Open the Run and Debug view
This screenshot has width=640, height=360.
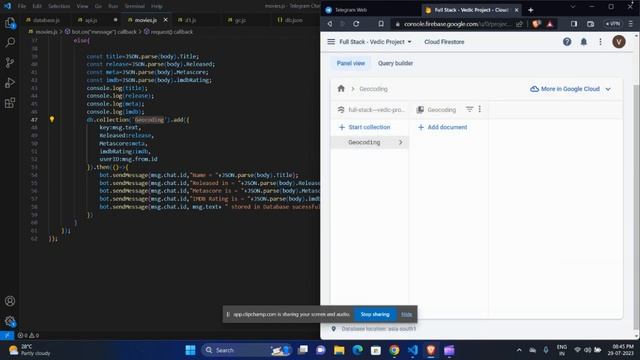(10, 82)
